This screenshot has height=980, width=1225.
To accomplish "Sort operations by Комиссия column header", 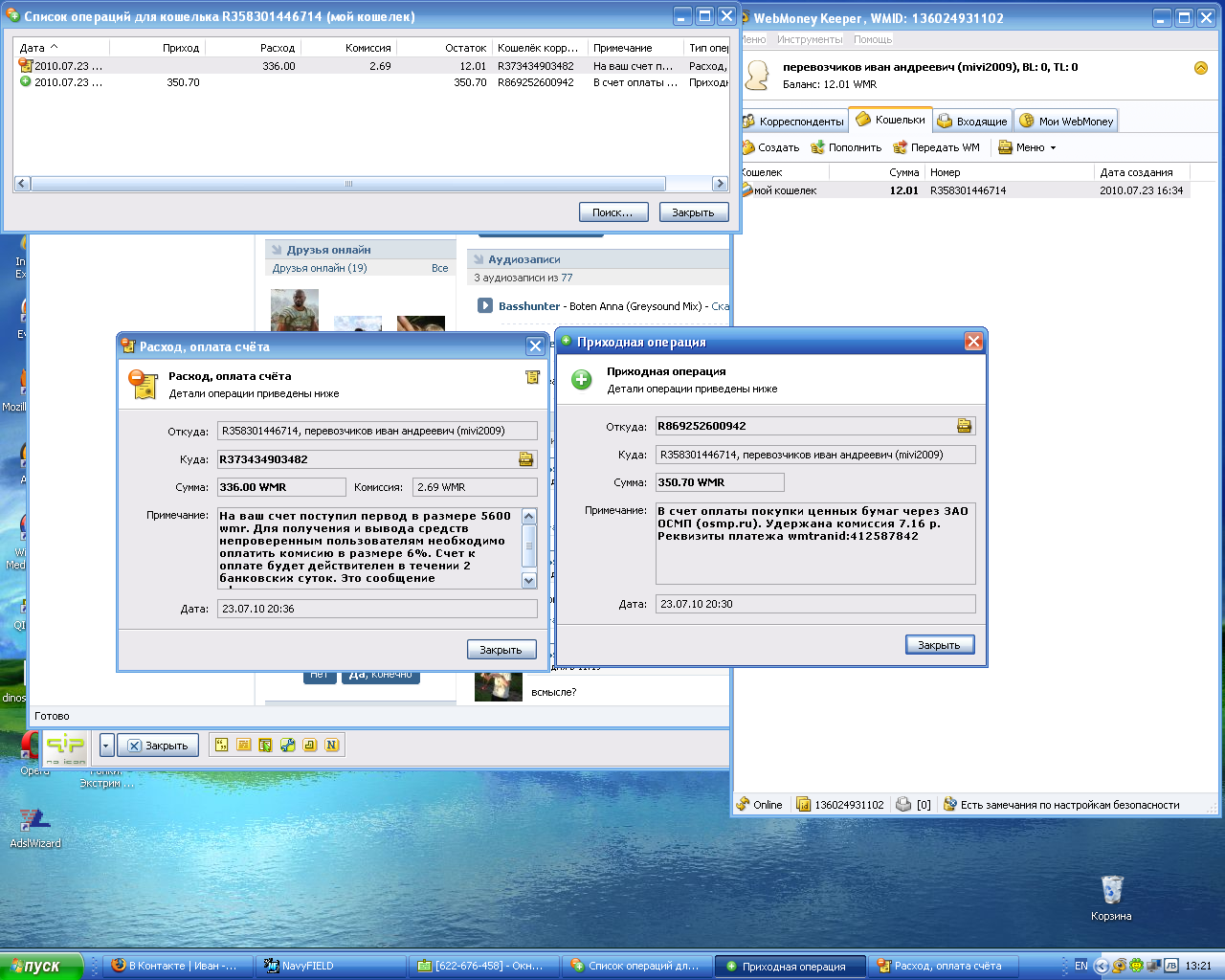I will pos(350,48).
